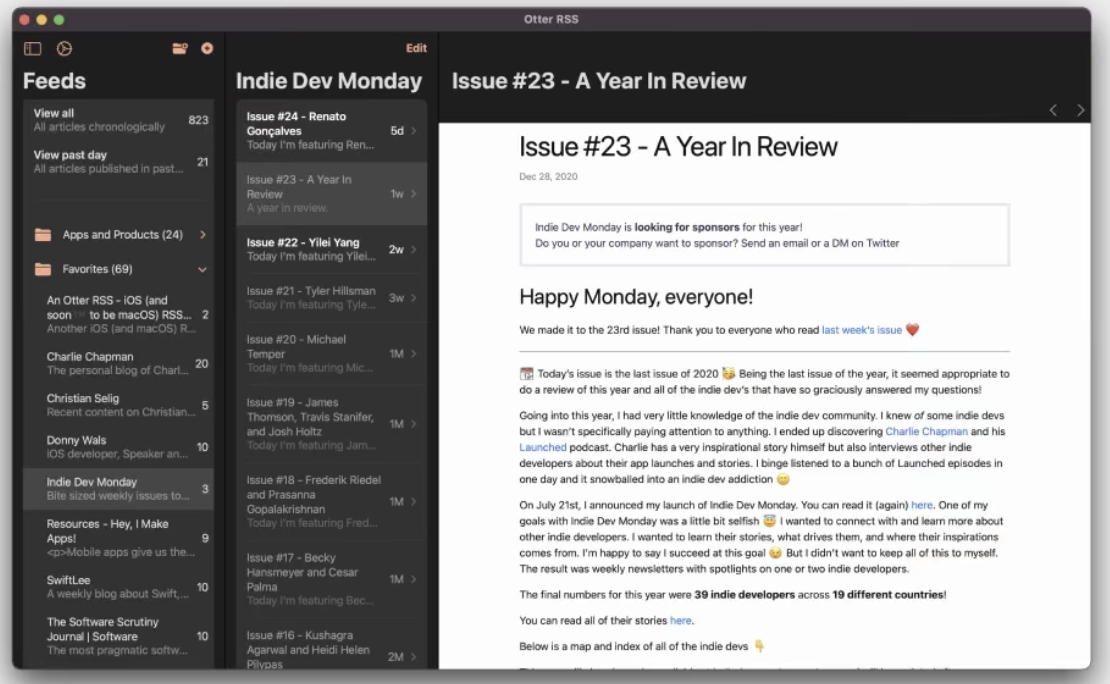
Task: Open Issue #24 chevron arrow
Action: 414,131
